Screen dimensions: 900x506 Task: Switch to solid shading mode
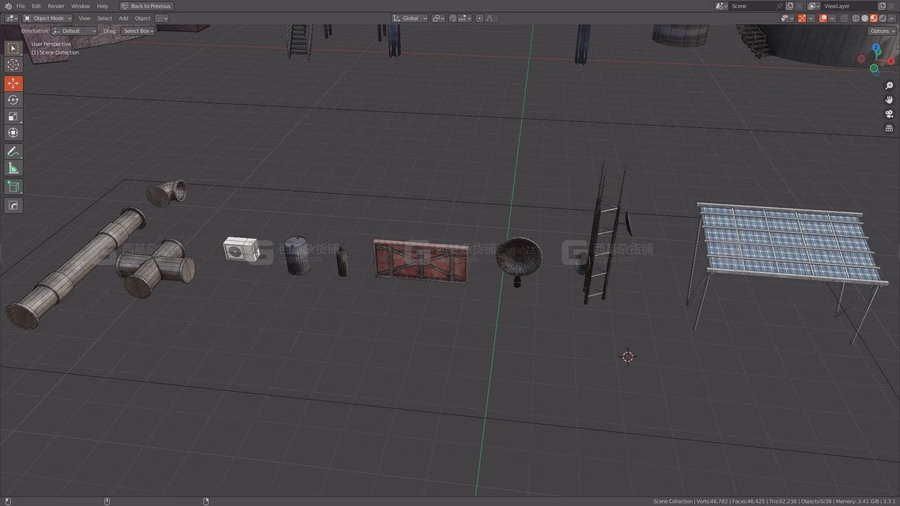865,18
